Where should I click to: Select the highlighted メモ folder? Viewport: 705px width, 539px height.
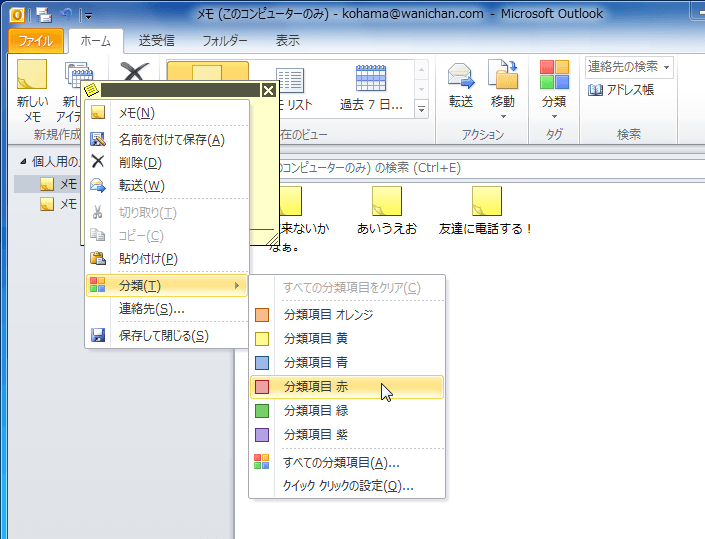click(x=47, y=184)
